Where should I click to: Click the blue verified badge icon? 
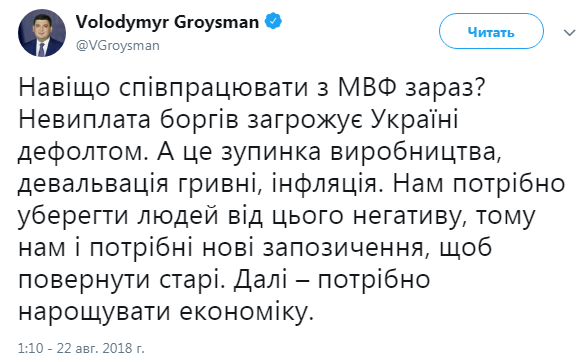(273, 21)
